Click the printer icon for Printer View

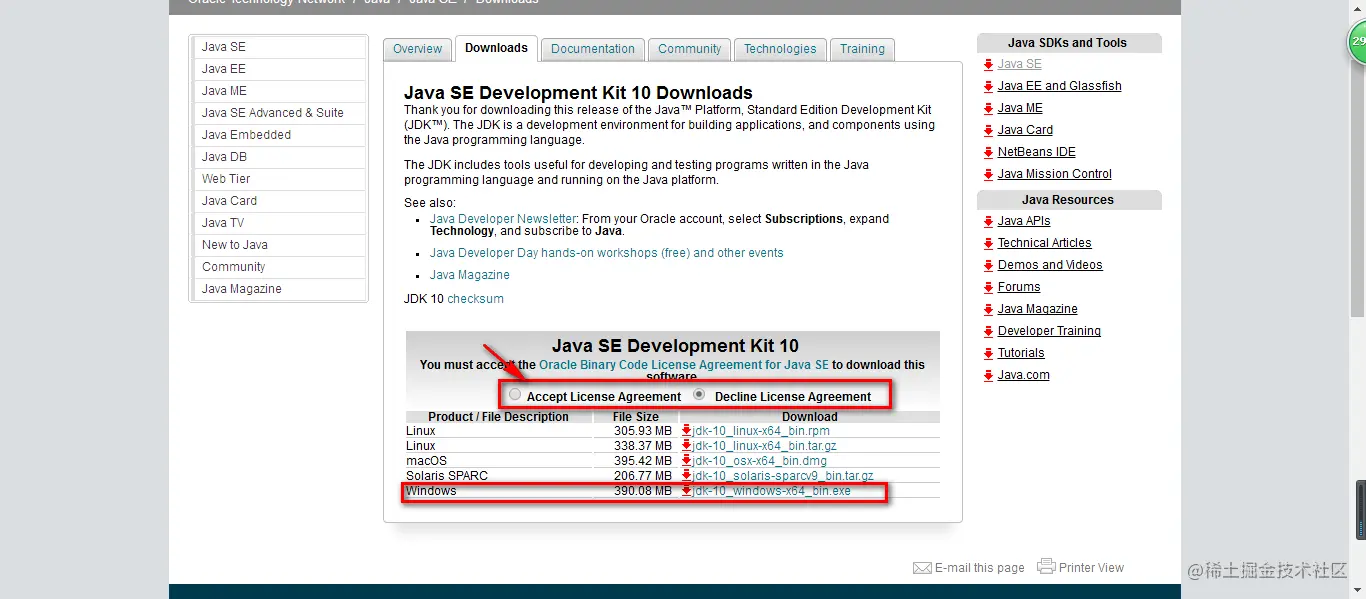pyautogui.click(x=1046, y=566)
